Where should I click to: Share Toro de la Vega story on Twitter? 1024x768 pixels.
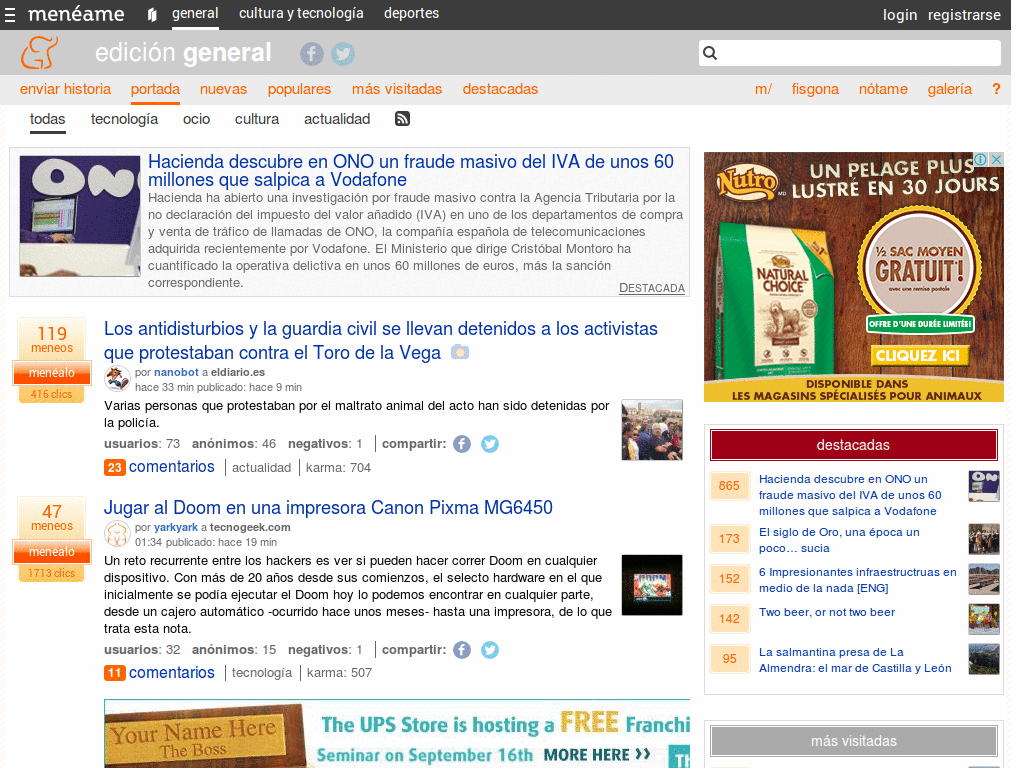(490, 444)
